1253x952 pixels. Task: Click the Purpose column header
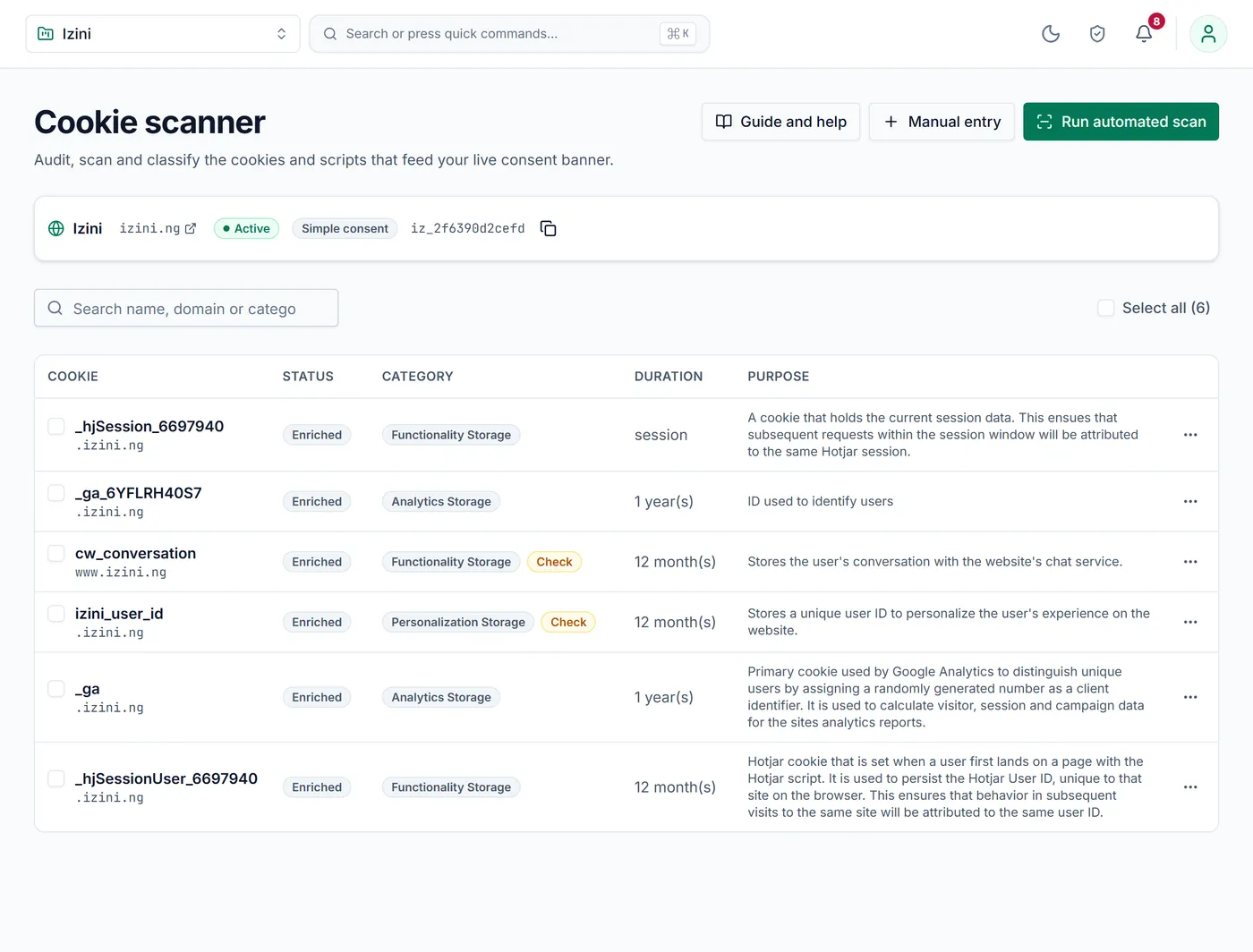pos(779,377)
